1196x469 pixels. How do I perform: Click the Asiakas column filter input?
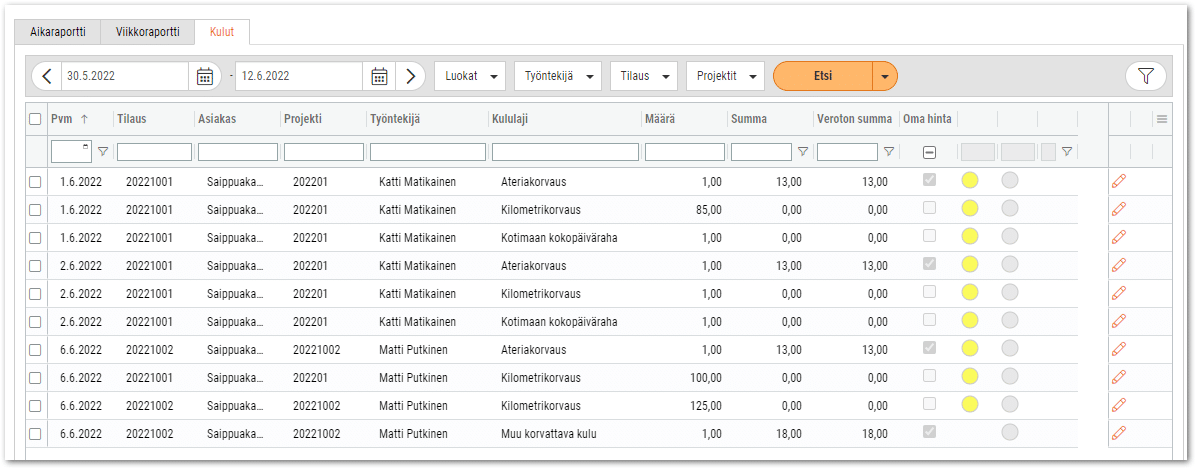237,152
